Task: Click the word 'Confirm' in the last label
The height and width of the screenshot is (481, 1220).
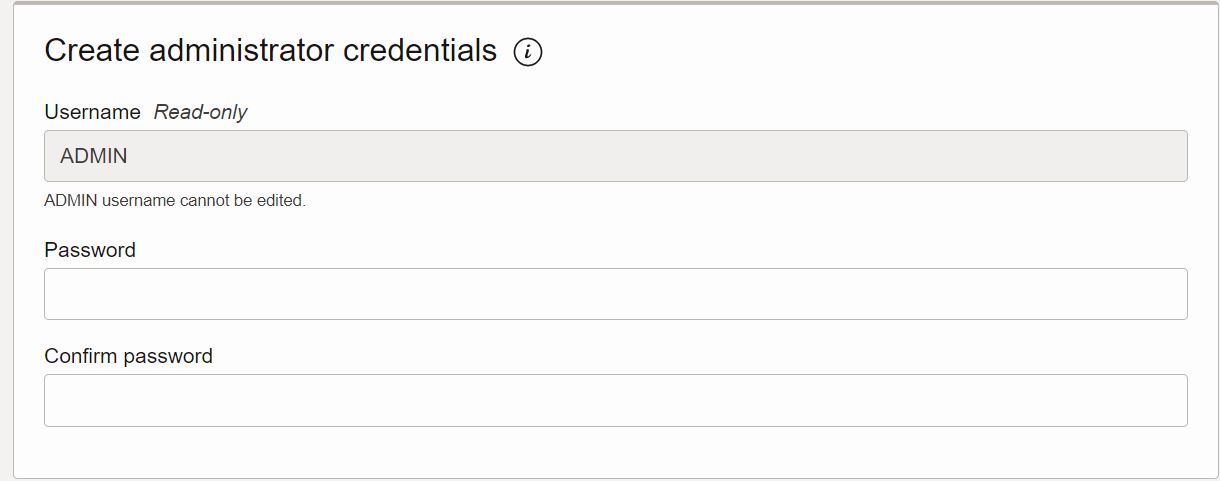Action: pos(79,356)
